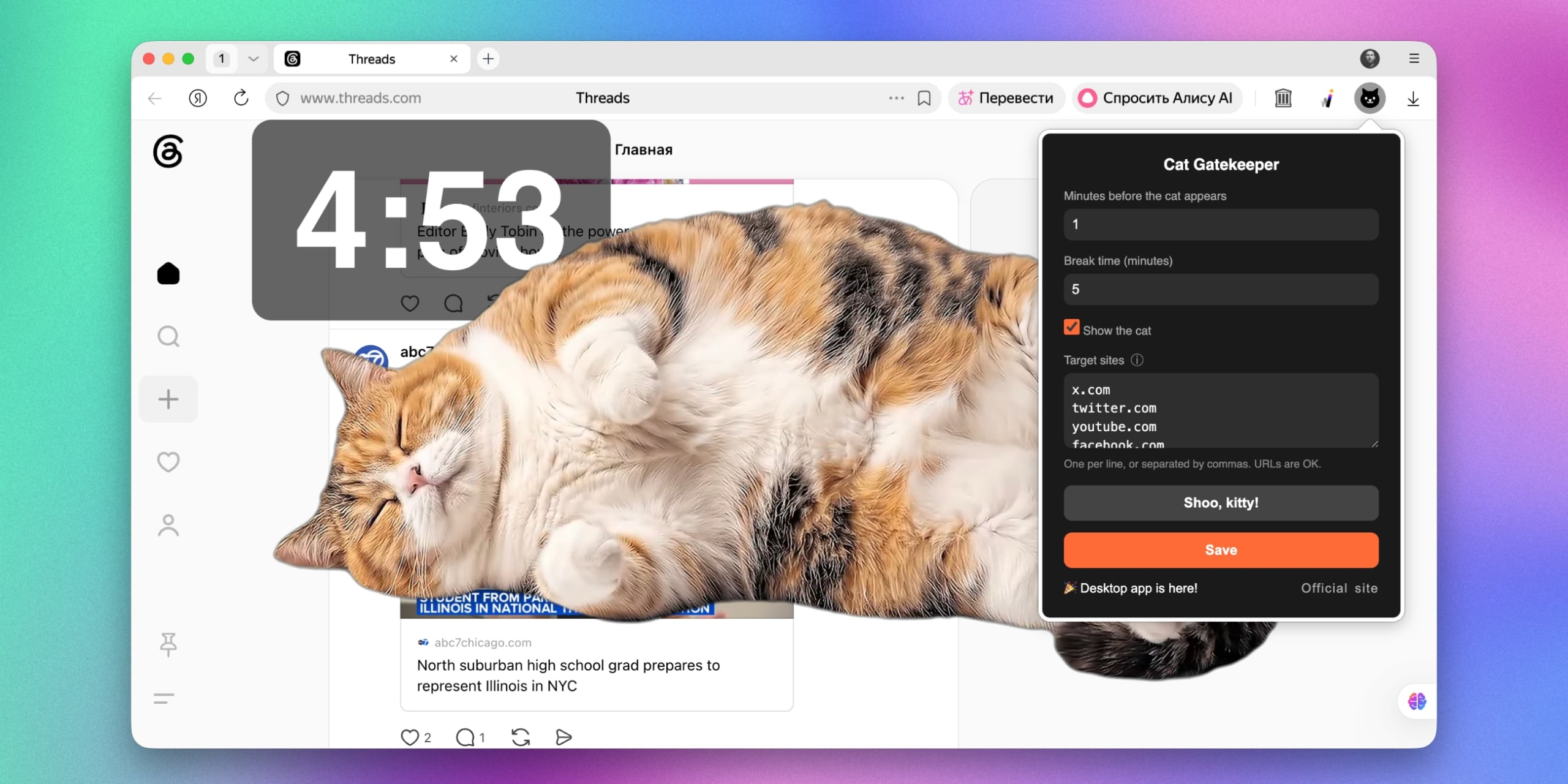Focus Minutes before the cat appears field
The image size is (1568, 784).
pyautogui.click(x=1221, y=224)
